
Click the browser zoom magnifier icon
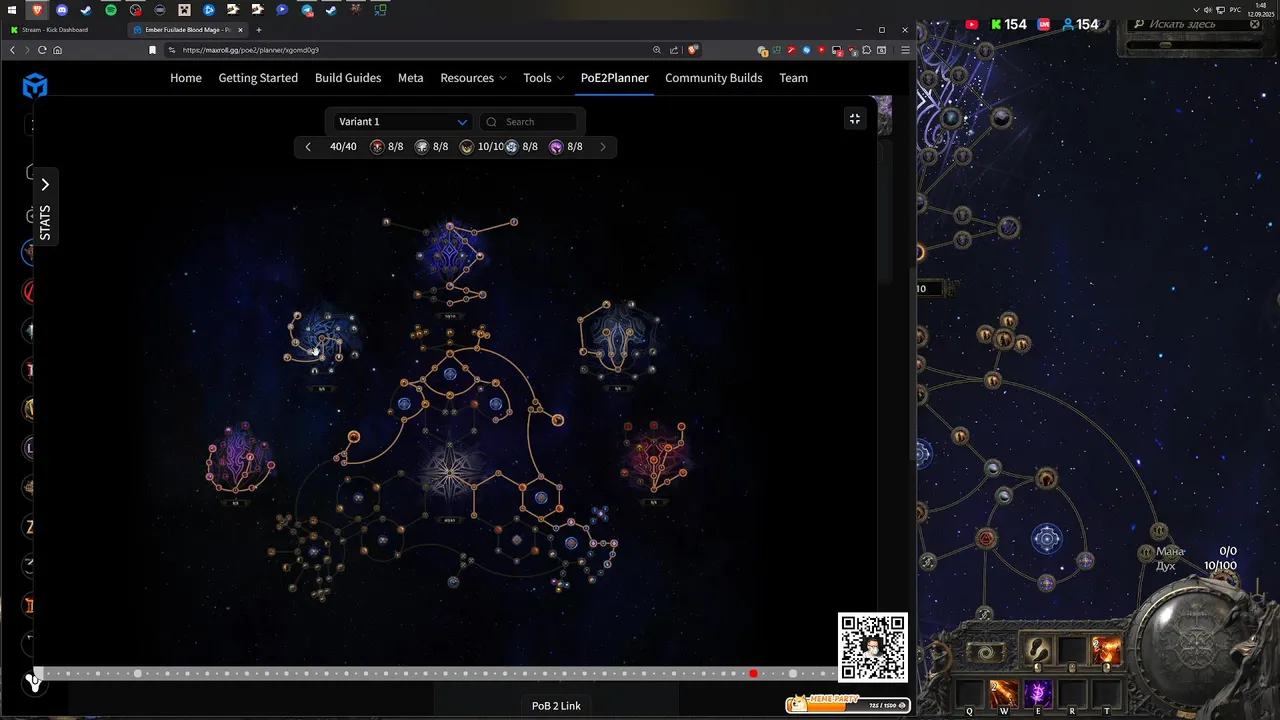[x=657, y=50]
